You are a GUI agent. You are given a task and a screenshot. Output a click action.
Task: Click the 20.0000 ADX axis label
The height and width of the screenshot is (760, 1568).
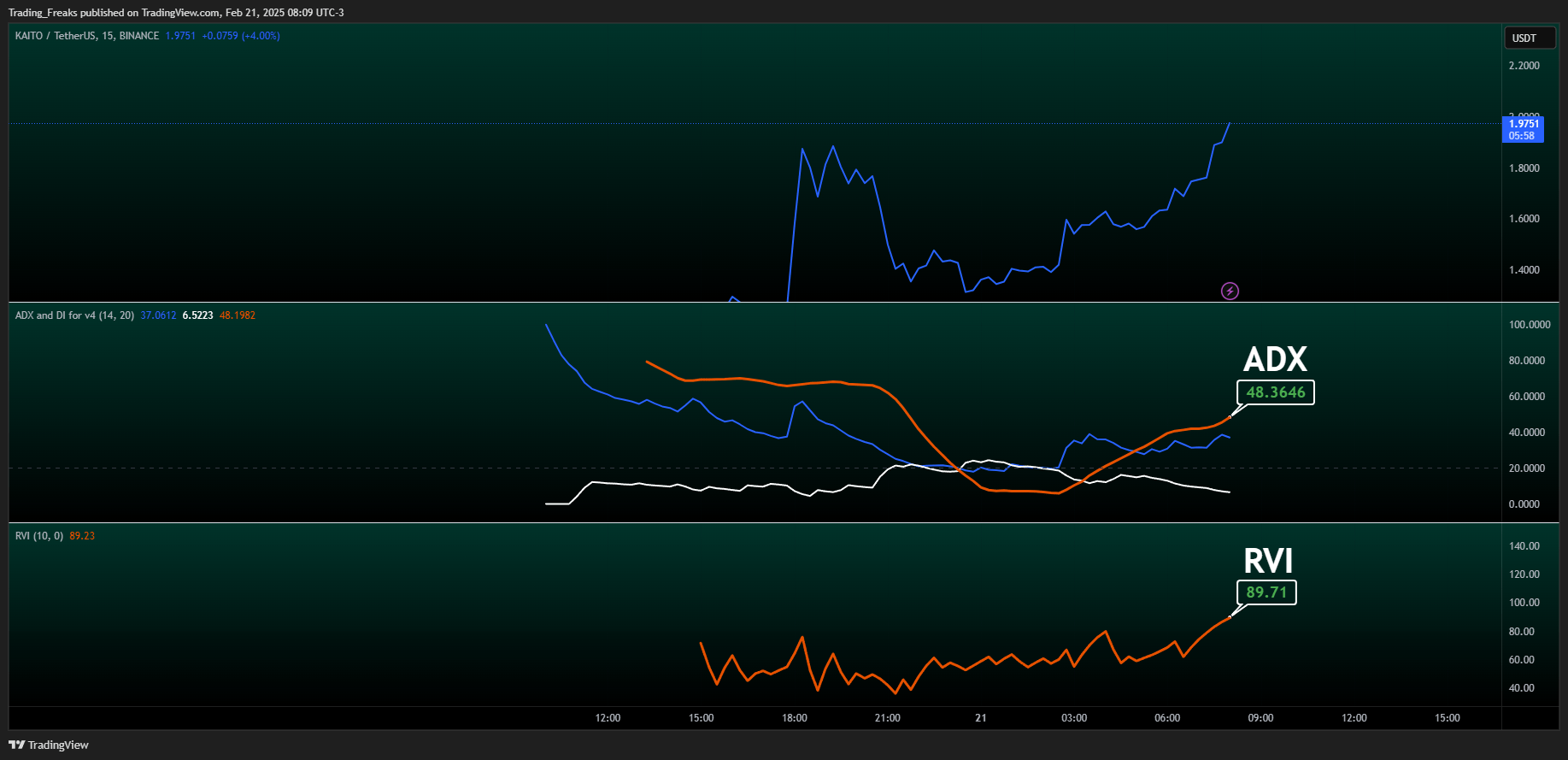[1527, 468]
